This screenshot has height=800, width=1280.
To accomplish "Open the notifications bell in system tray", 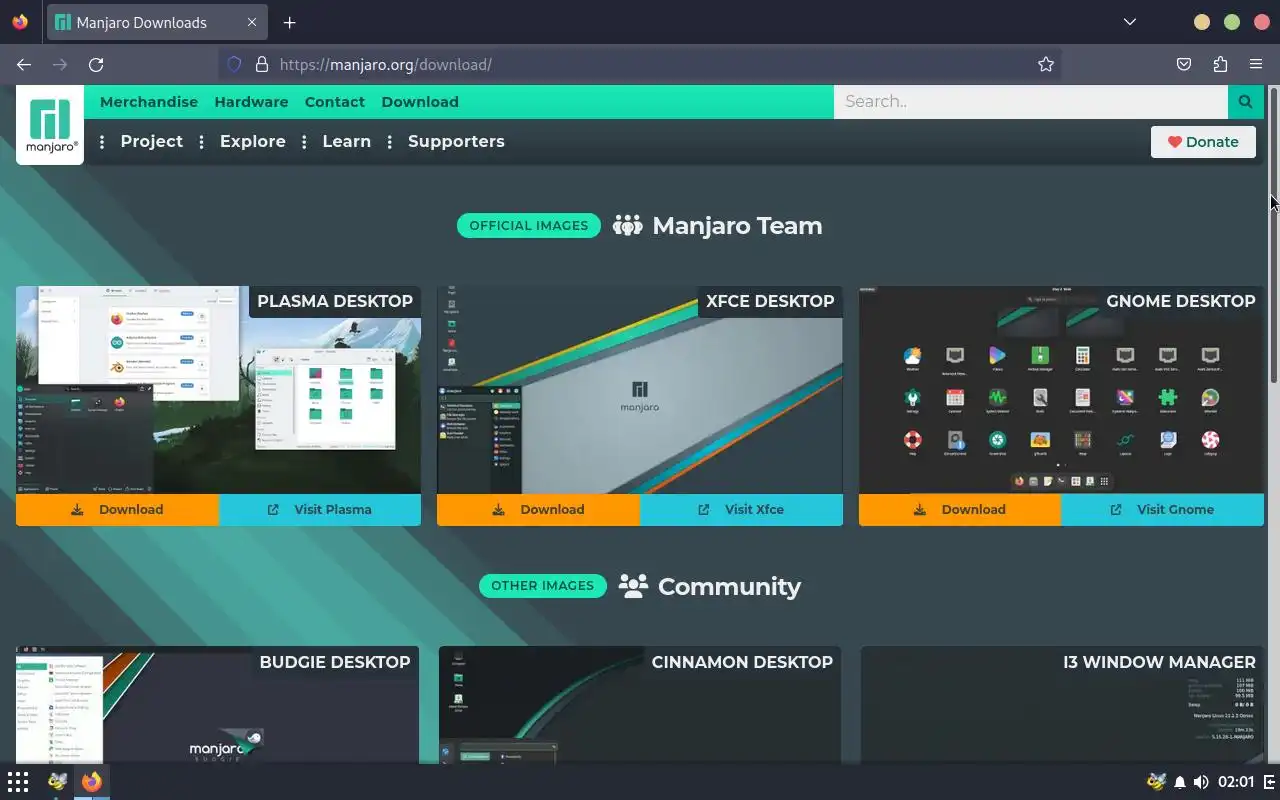I will point(1180,782).
